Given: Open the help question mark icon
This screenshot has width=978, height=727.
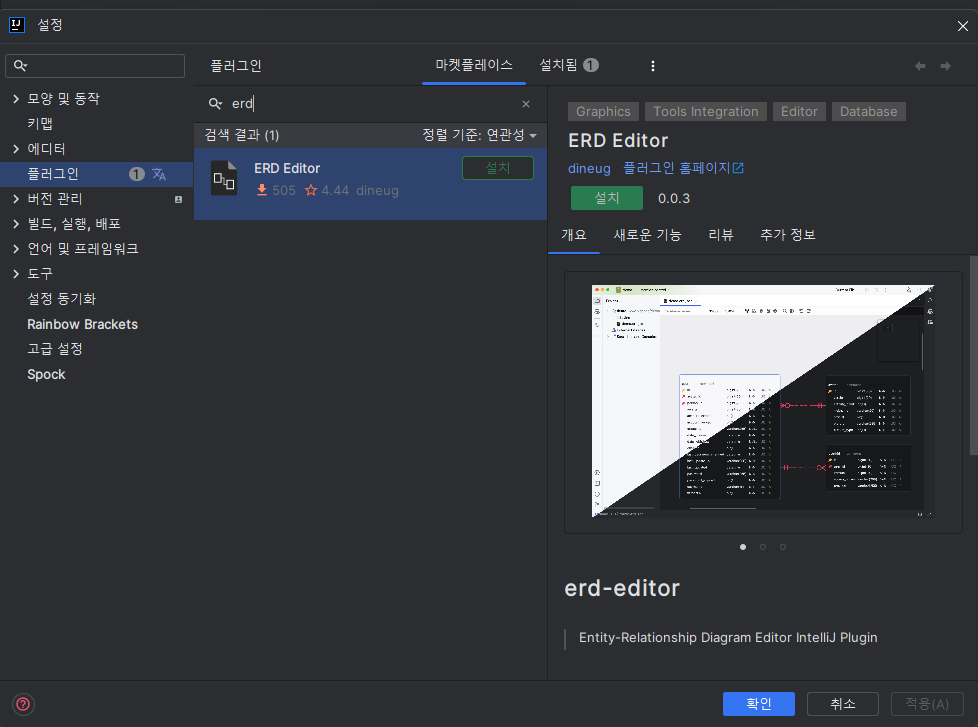Looking at the screenshot, I should (x=23, y=705).
